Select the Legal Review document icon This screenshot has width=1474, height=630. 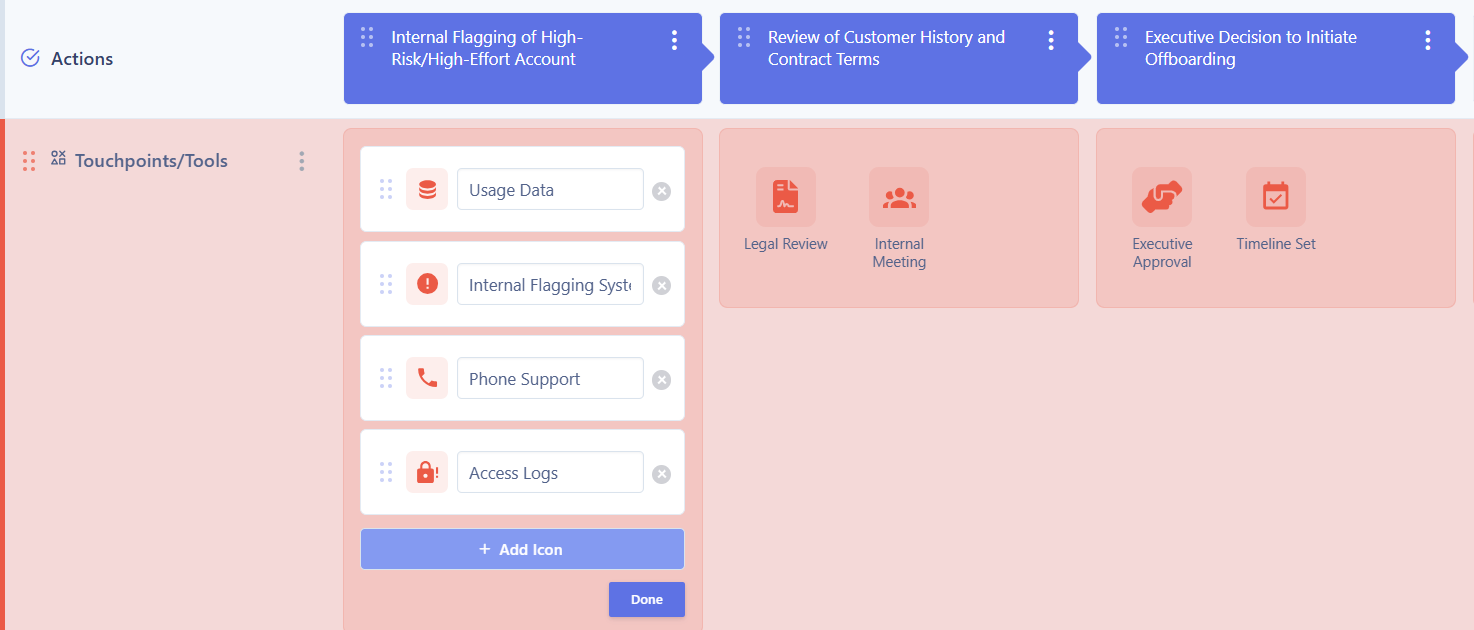[x=785, y=197]
